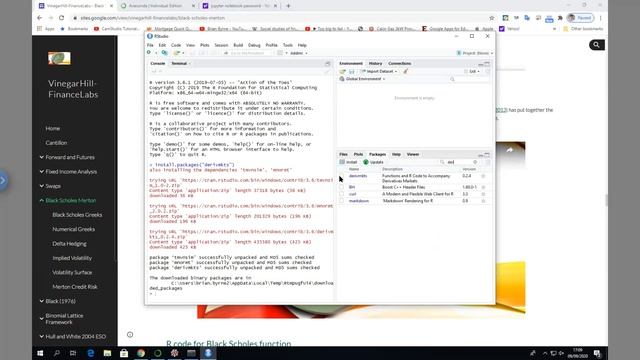The height and width of the screenshot is (360, 640).
Task: Click the Chrome back arrow
Action: (x=40, y=18)
